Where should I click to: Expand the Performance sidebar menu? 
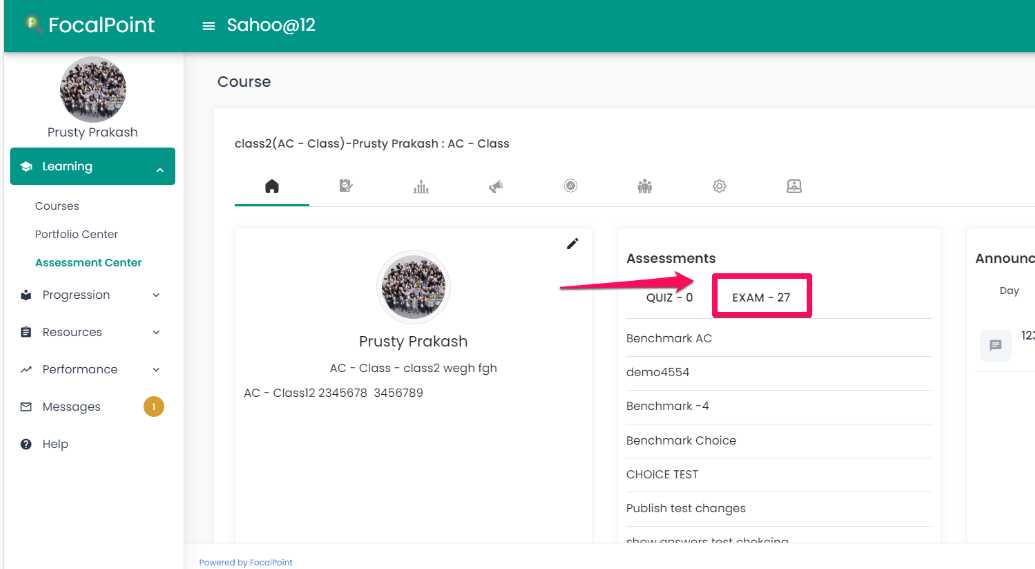(91, 370)
